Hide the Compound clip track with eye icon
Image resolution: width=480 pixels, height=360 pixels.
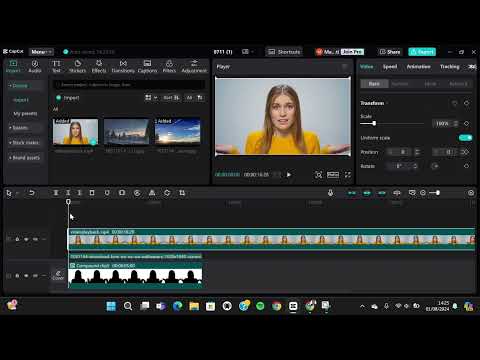26,276
